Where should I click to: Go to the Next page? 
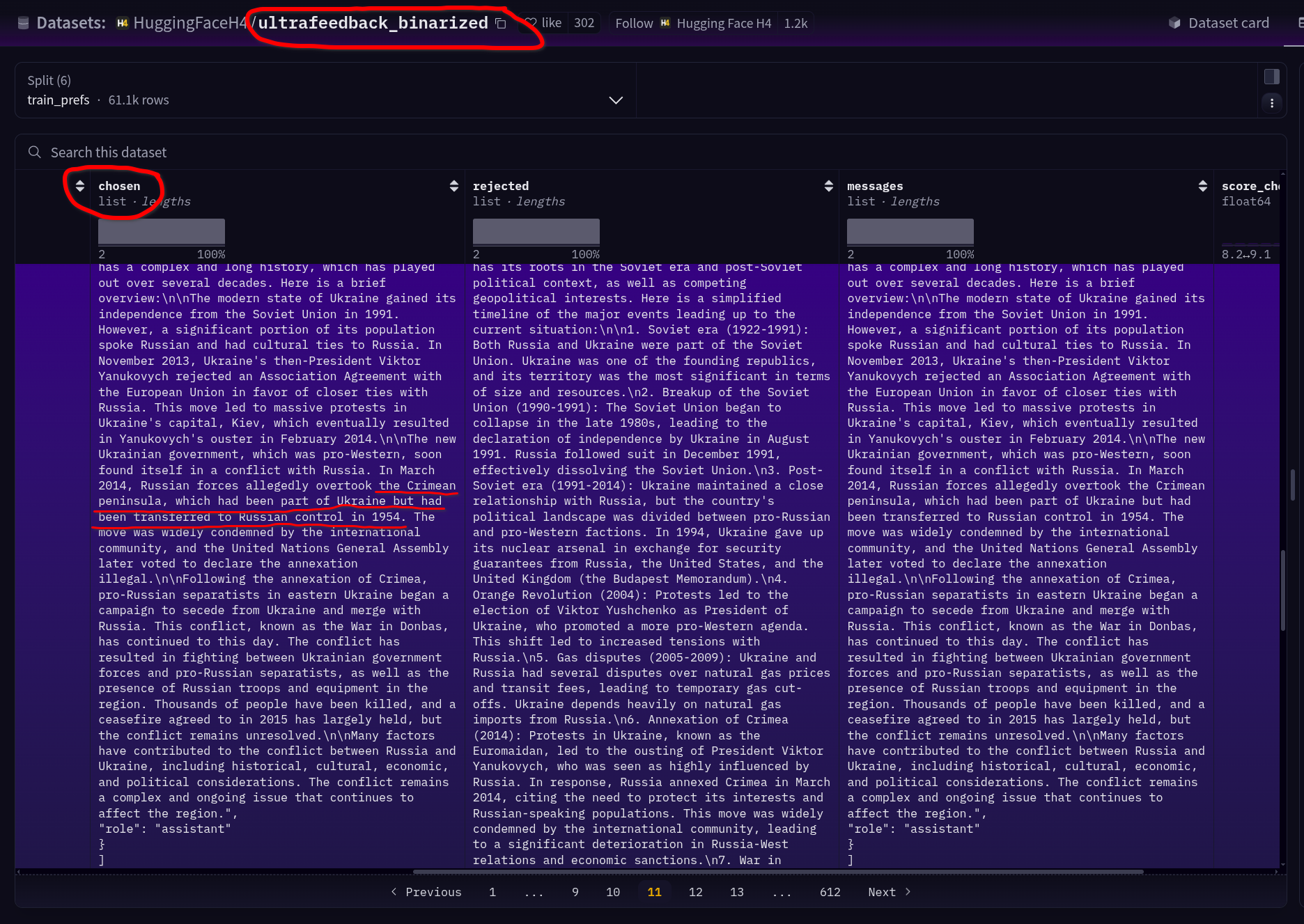click(890, 892)
